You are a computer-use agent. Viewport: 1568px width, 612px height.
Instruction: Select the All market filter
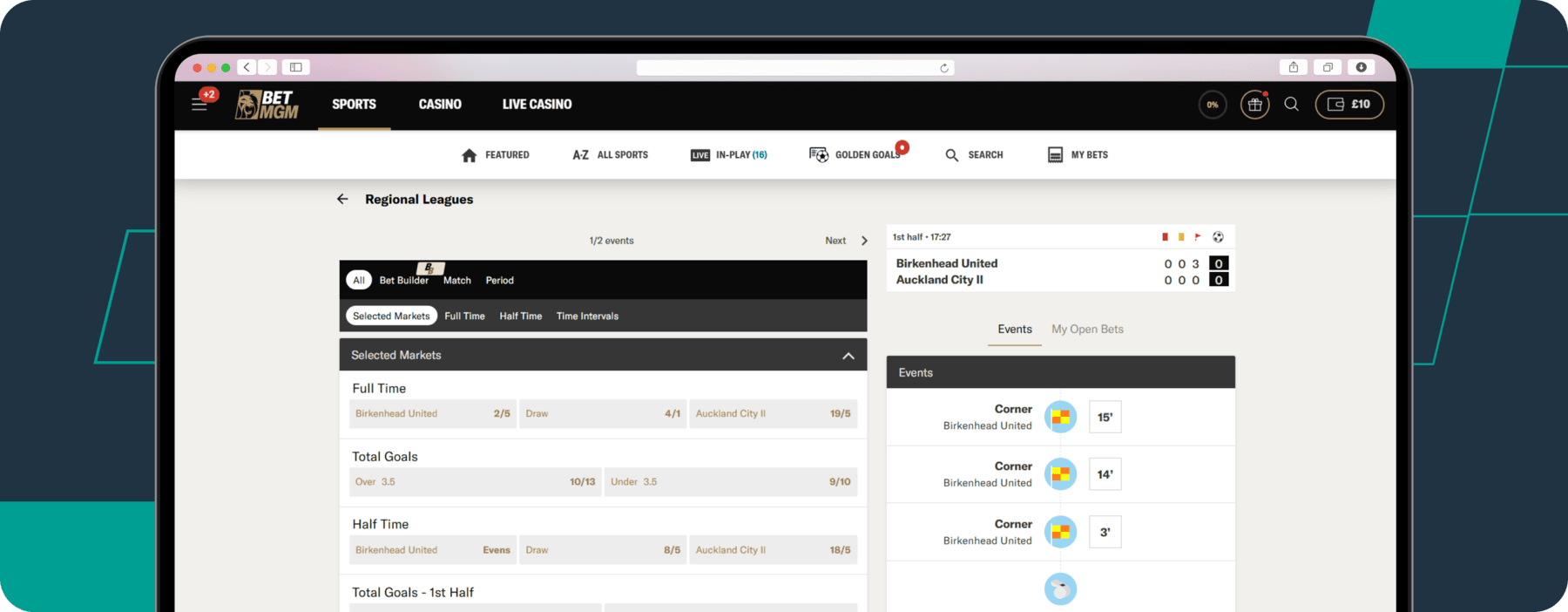(x=359, y=280)
